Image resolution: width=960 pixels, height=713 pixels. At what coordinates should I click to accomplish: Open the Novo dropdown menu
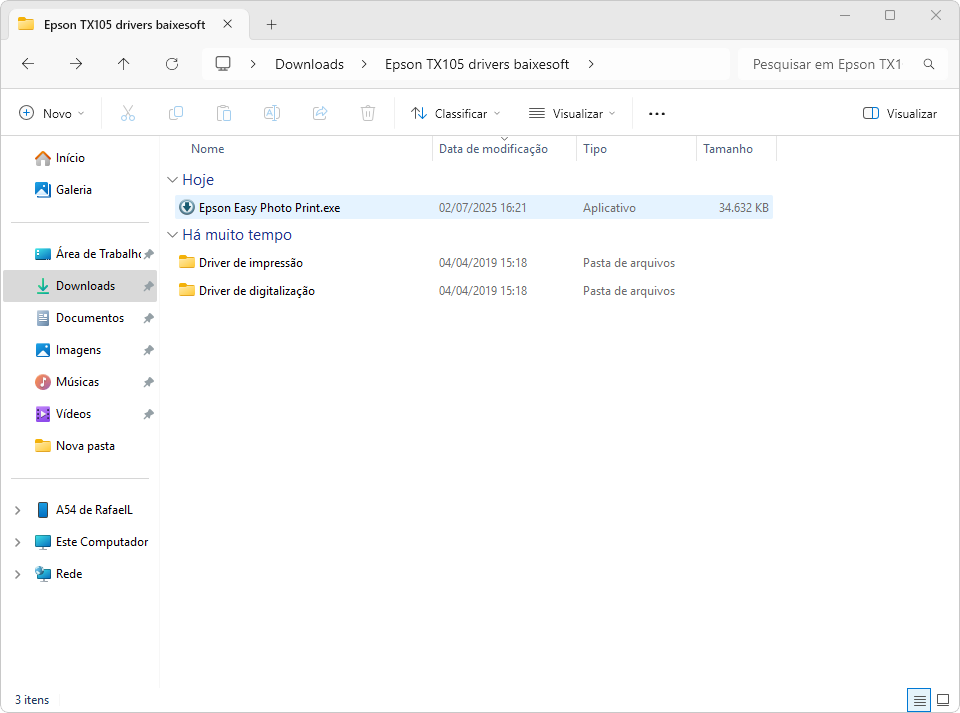point(52,114)
